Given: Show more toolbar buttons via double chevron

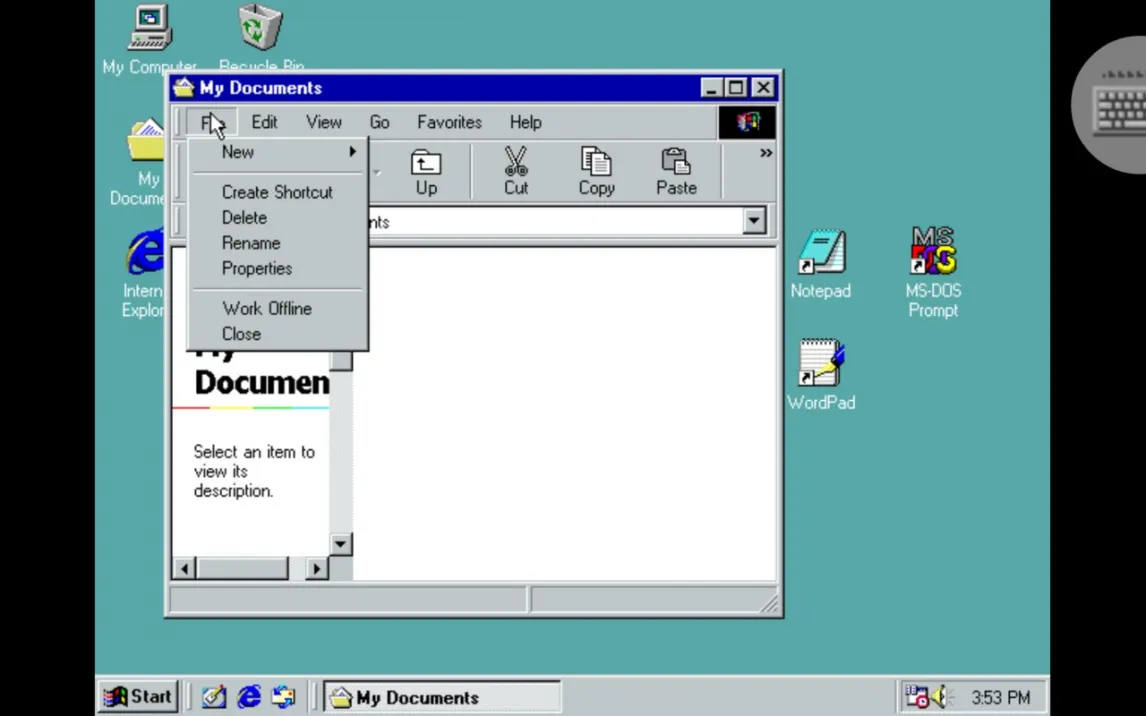Looking at the screenshot, I should (766, 153).
